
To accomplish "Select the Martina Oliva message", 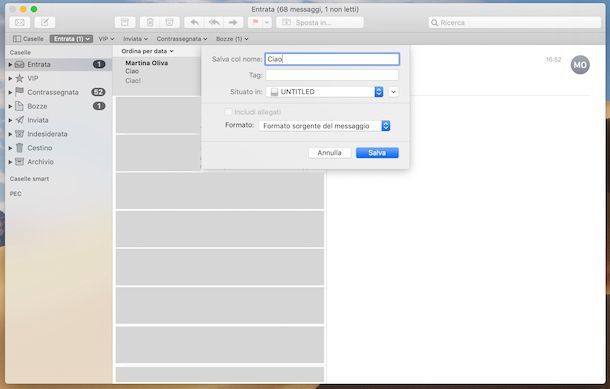I will point(158,76).
